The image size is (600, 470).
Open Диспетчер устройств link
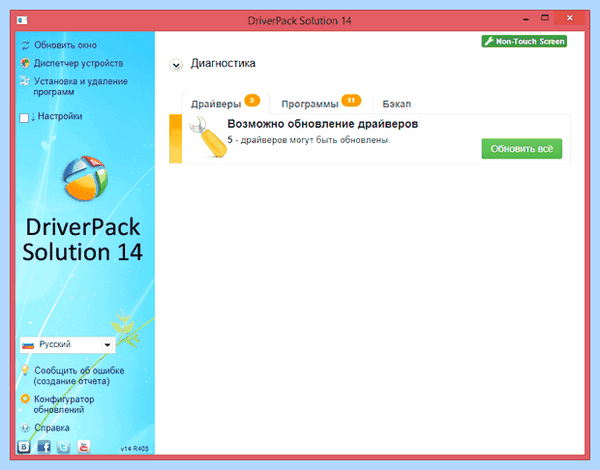click(78, 63)
